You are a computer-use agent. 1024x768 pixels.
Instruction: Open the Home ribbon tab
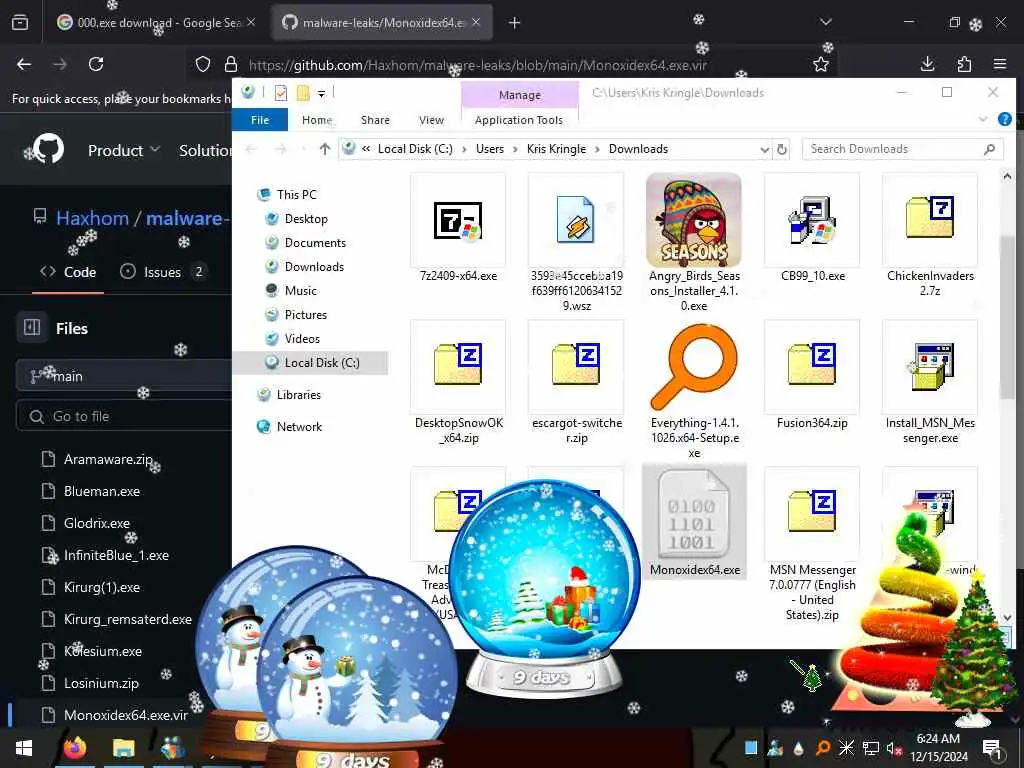[317, 120]
